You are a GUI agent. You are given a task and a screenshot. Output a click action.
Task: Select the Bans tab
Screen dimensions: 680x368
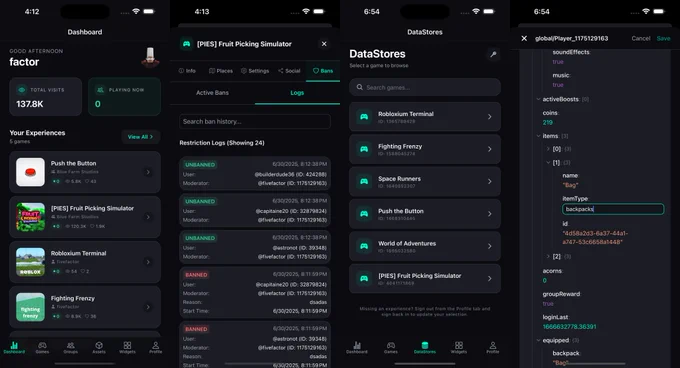pos(323,71)
